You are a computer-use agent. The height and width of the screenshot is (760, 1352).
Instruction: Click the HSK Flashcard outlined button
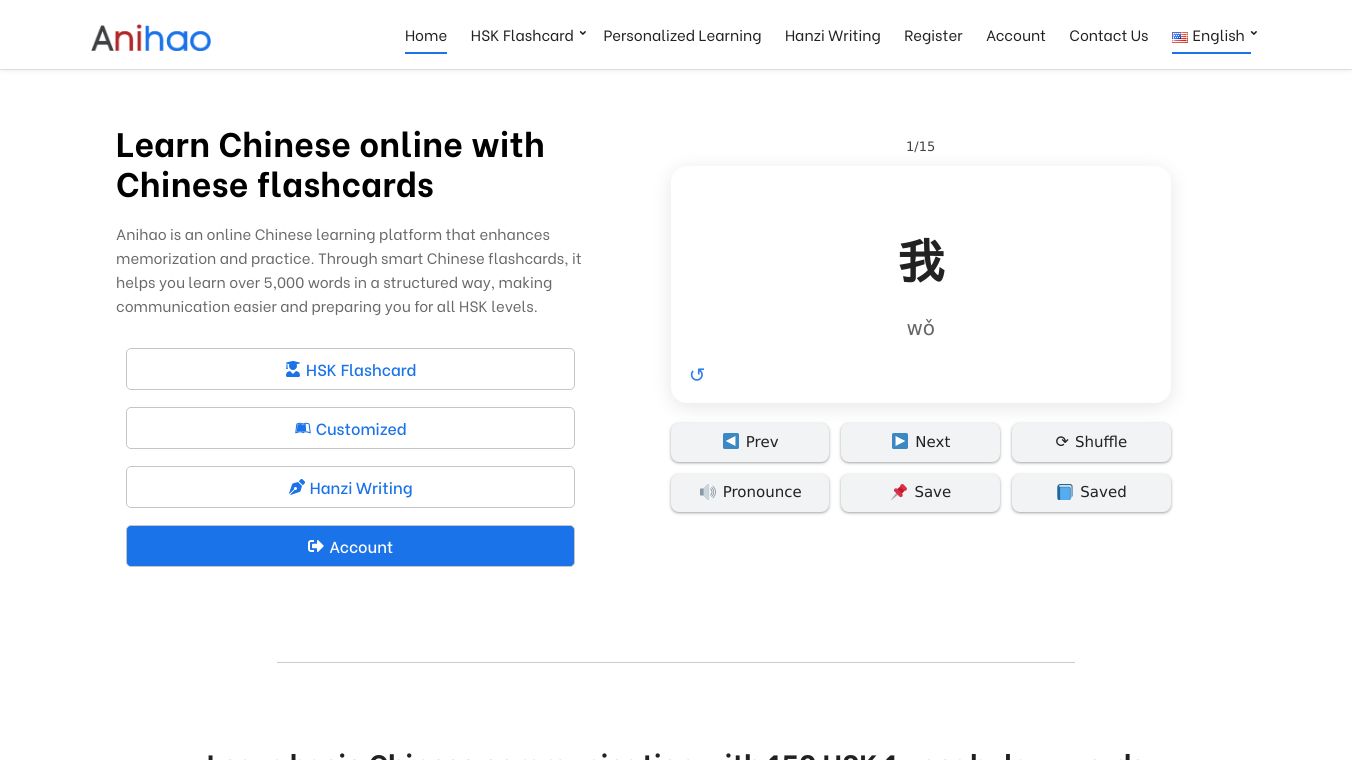click(x=350, y=369)
